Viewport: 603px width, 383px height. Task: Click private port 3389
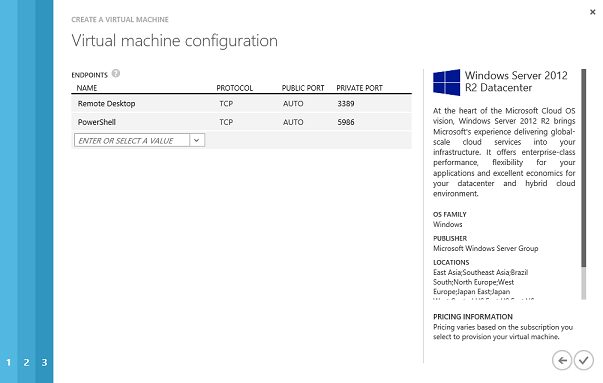pyautogui.click(x=346, y=103)
